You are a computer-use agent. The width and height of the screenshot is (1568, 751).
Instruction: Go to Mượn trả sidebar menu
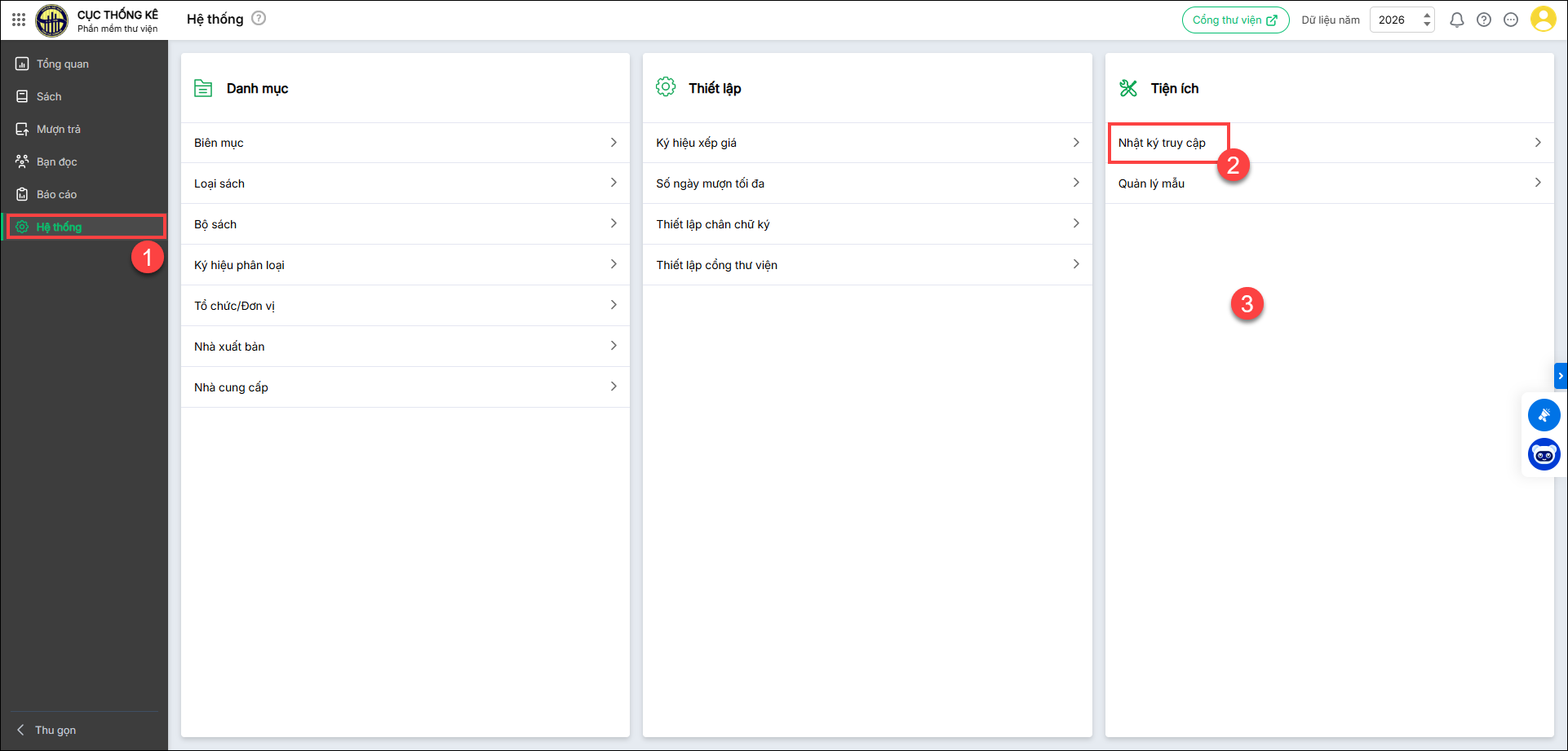point(58,129)
